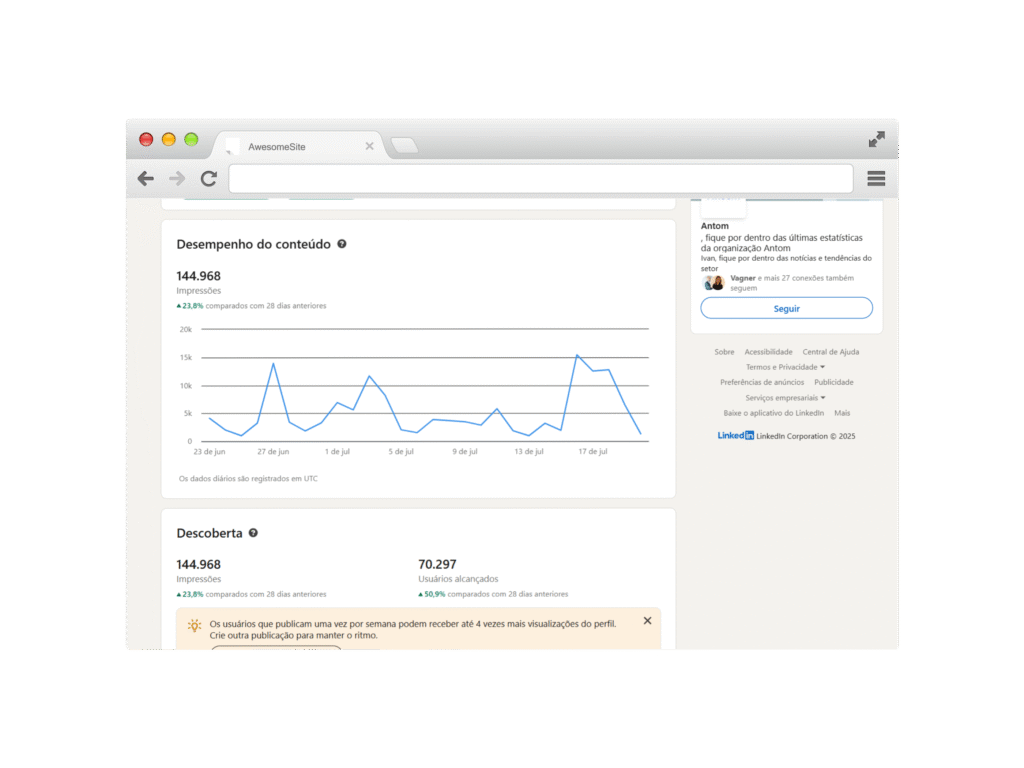
Task: Click help icon beside Desempenho do conteúdo
Action: pyautogui.click(x=342, y=244)
